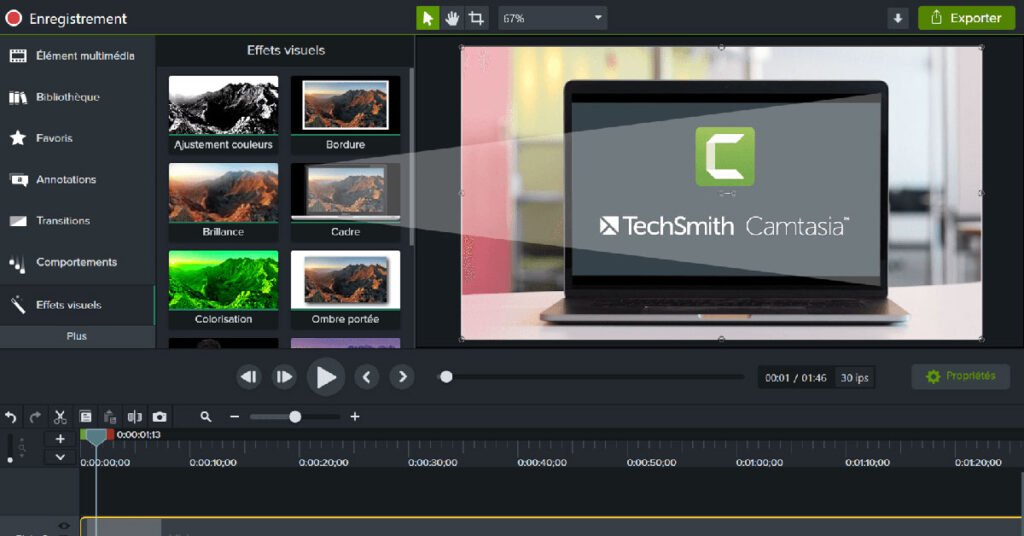
Task: Open the Bibliothèque tab
Action: tap(77, 97)
